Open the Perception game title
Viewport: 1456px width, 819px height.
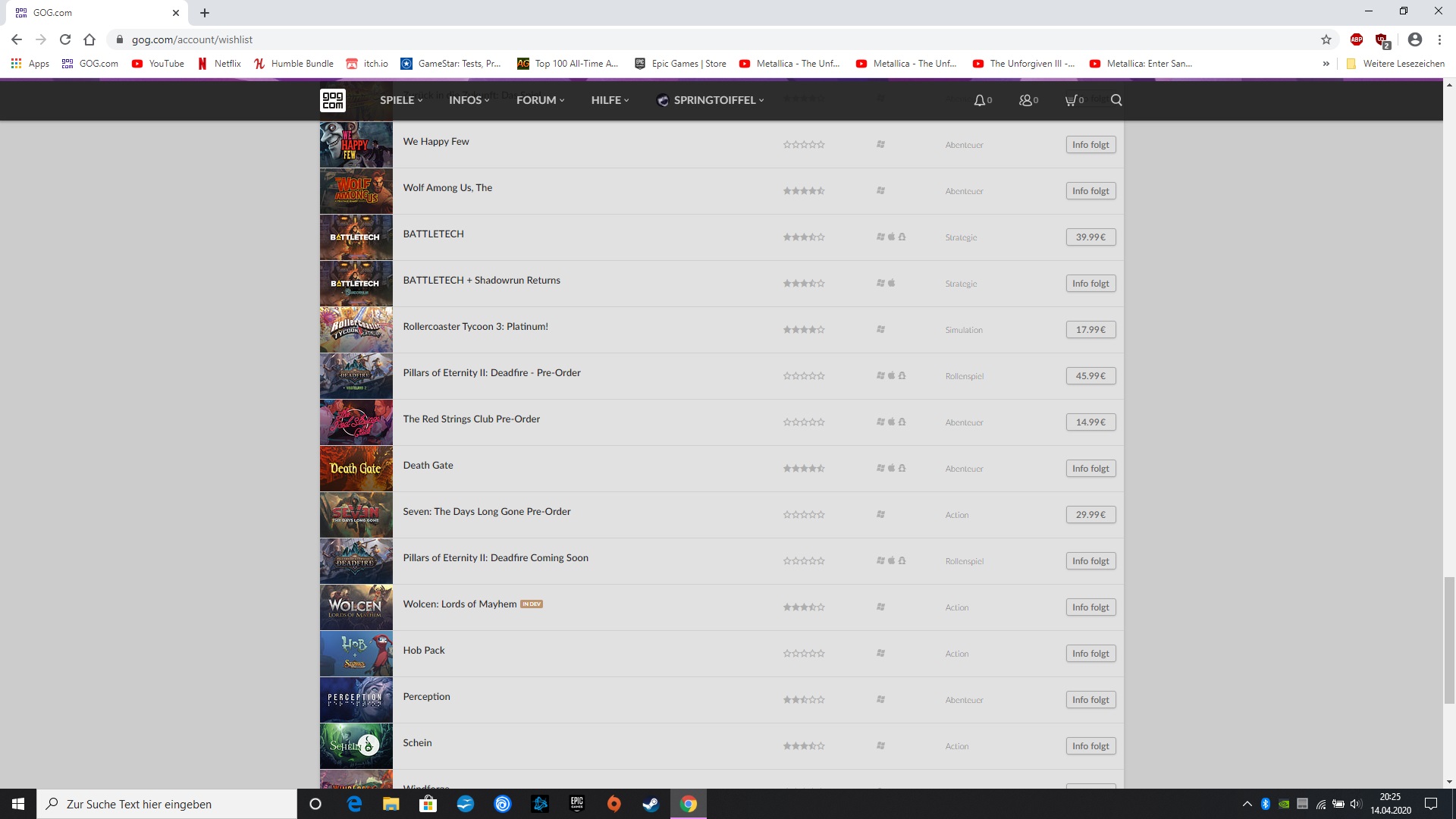pos(426,696)
